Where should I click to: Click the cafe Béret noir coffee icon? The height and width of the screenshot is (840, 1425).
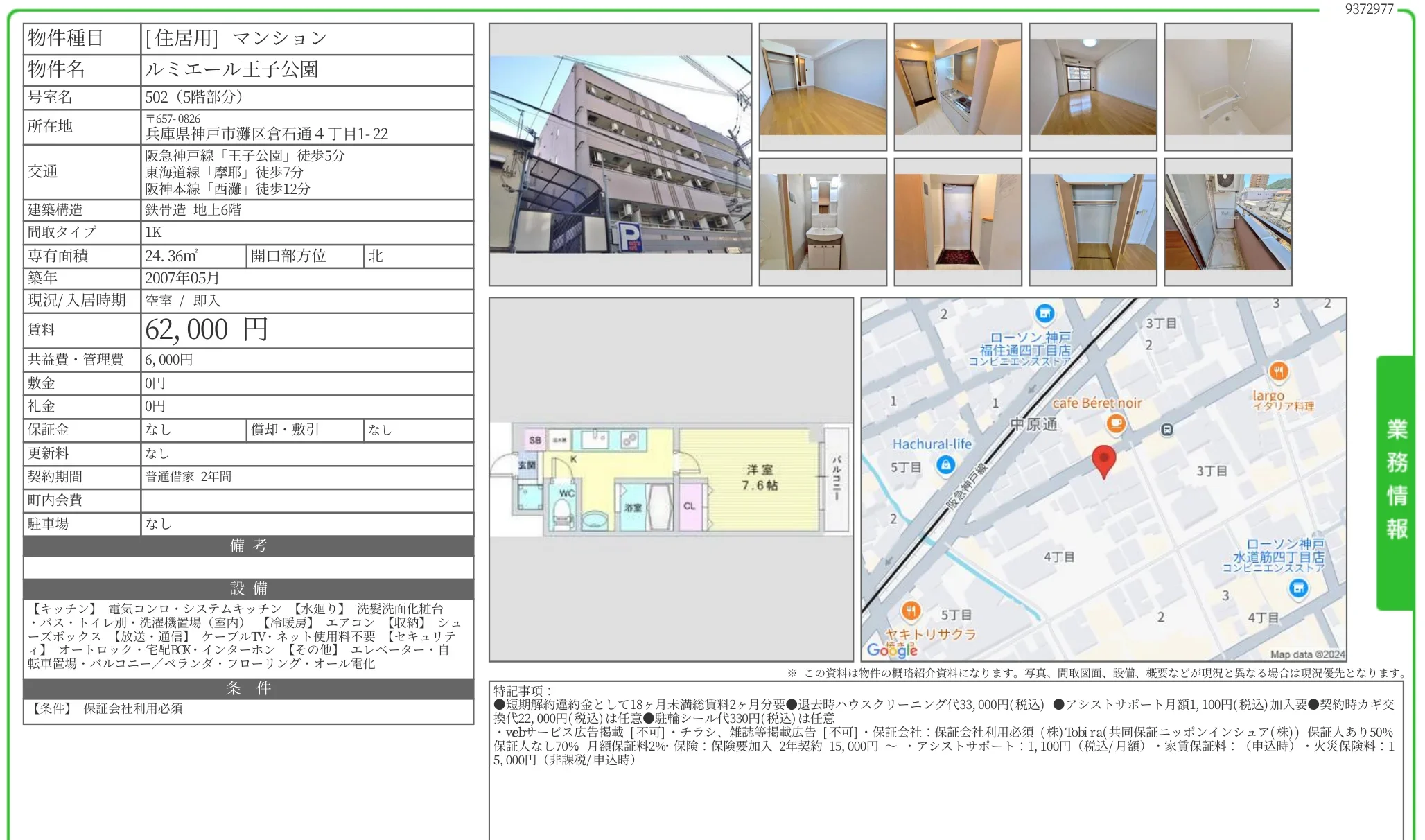tap(1116, 423)
